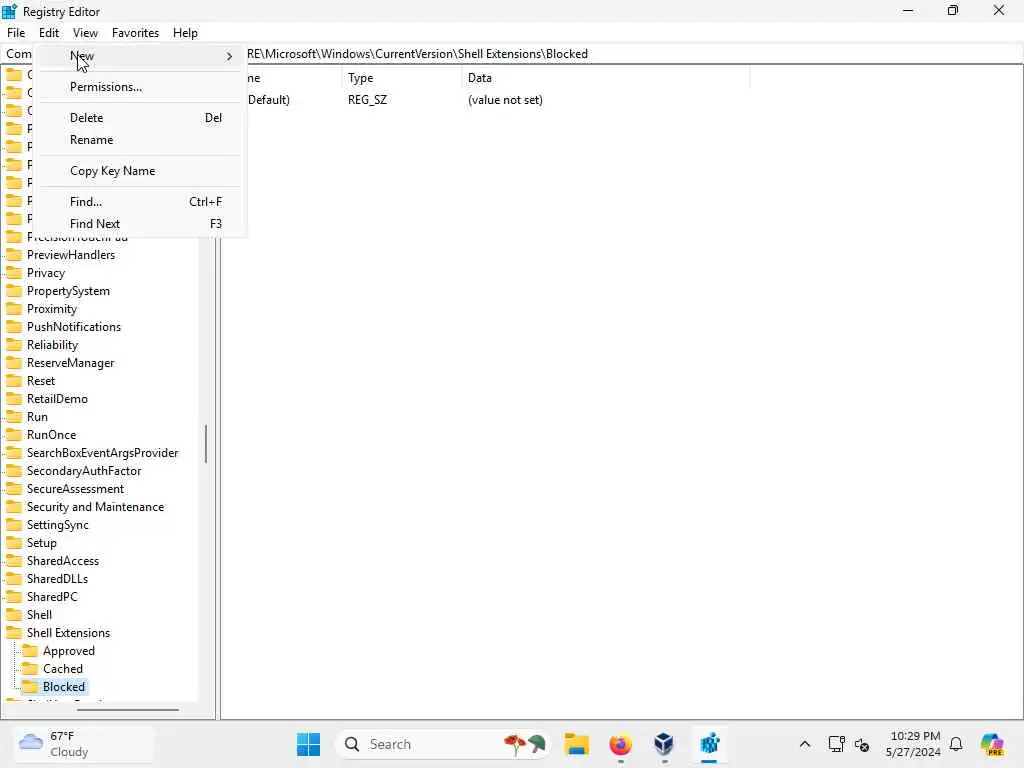Select the ReserveManager folder icon
The height and width of the screenshot is (768, 1024).
[14, 362]
